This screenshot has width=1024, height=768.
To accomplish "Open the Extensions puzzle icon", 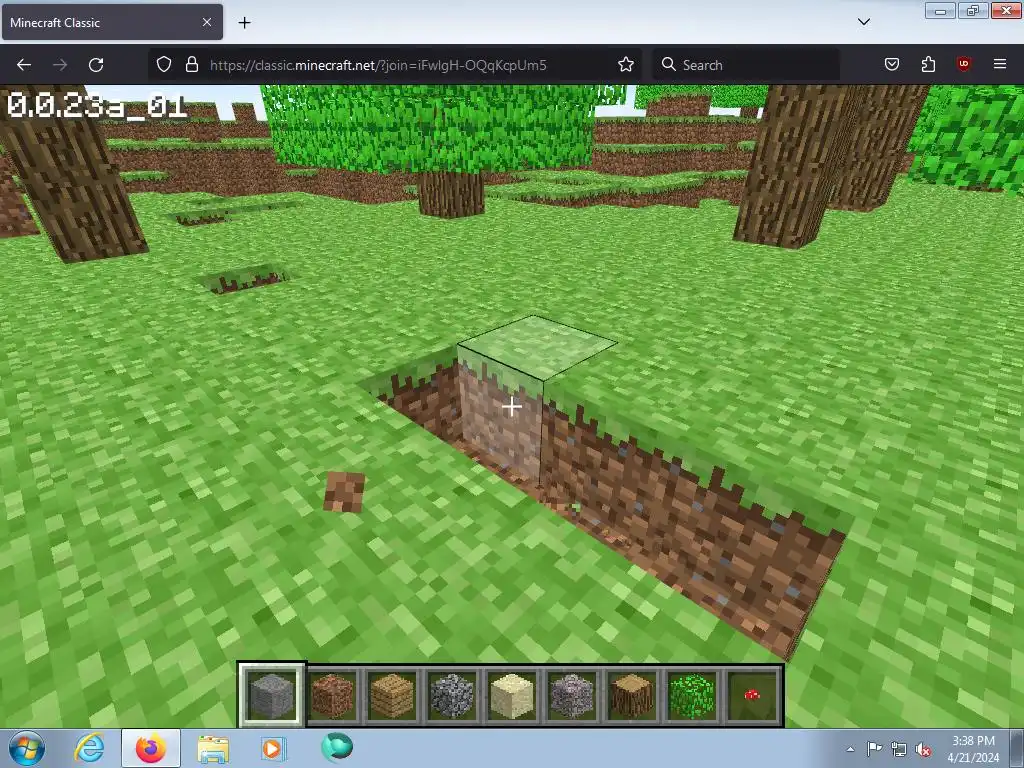I will tap(928, 65).
